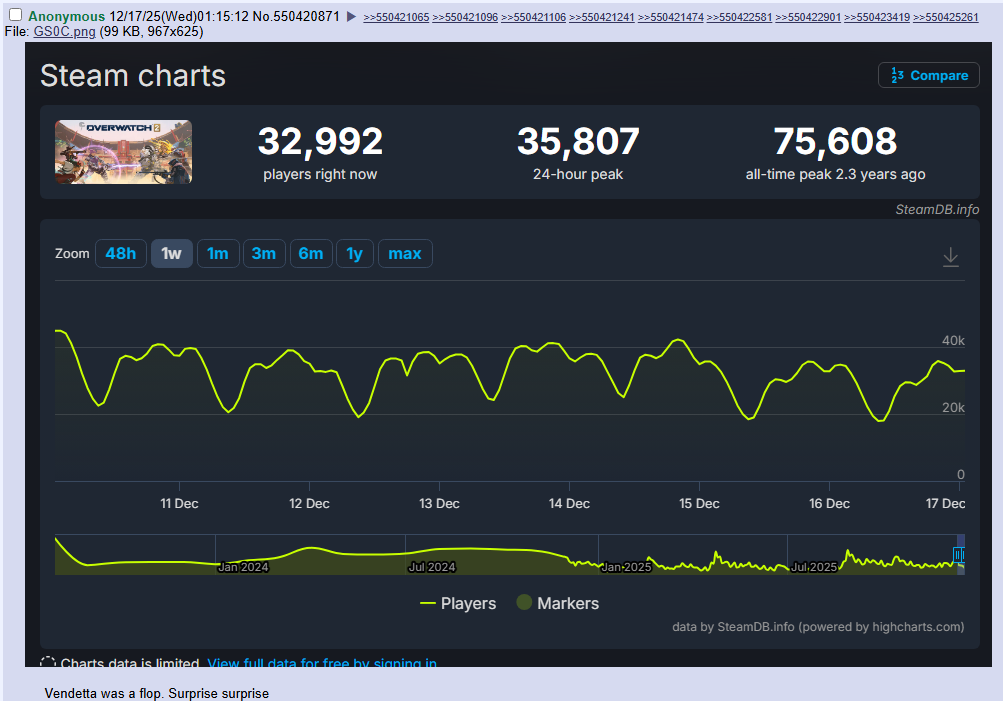The height and width of the screenshot is (701, 1003).
Task: Click the View full data sign-in link
Action: (322, 662)
